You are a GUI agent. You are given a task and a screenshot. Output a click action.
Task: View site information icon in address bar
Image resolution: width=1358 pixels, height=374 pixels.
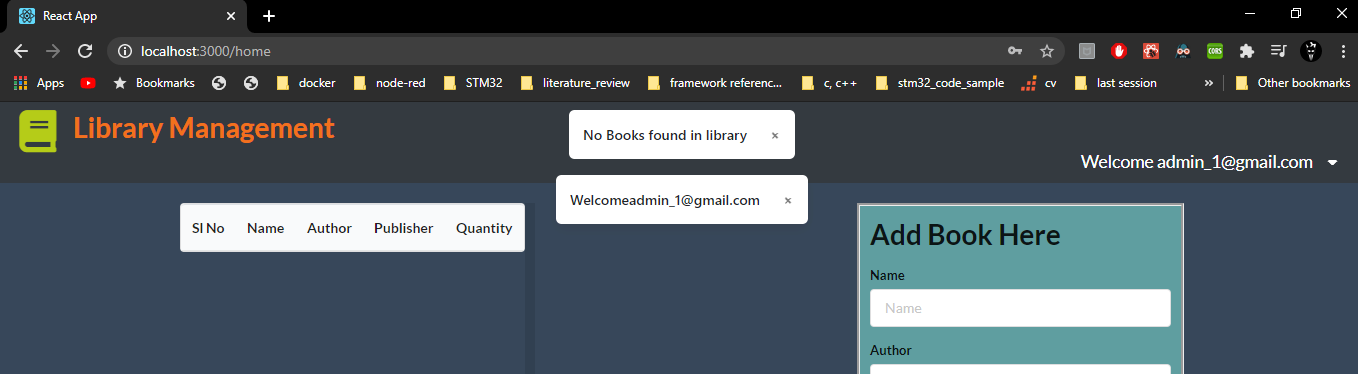coord(125,51)
